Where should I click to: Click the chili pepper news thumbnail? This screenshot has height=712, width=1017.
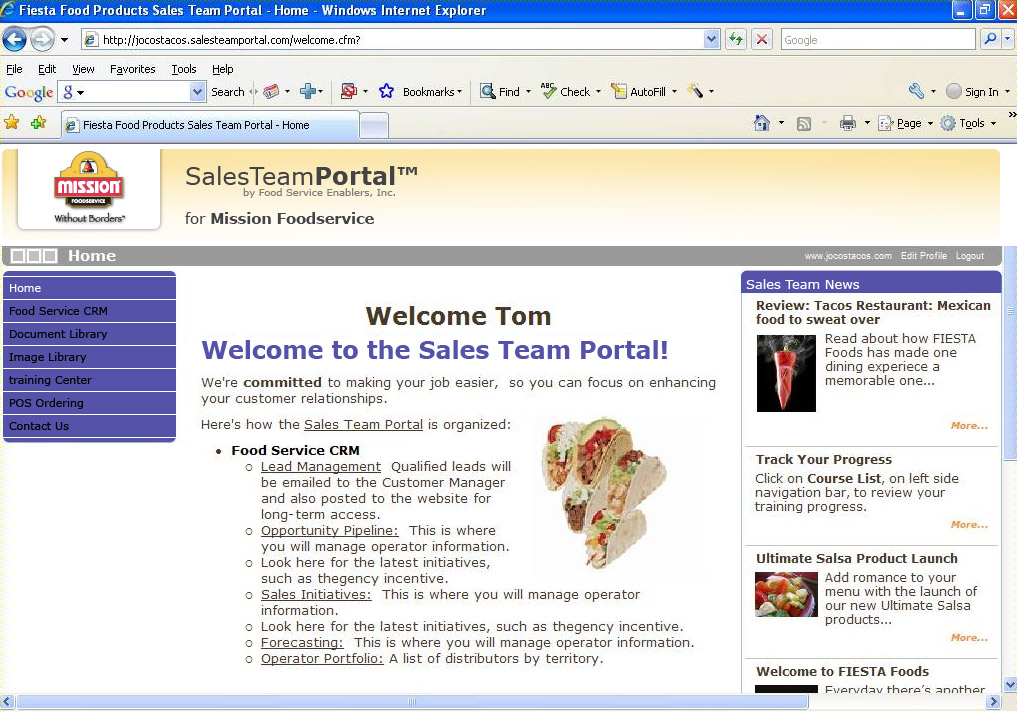(x=786, y=372)
